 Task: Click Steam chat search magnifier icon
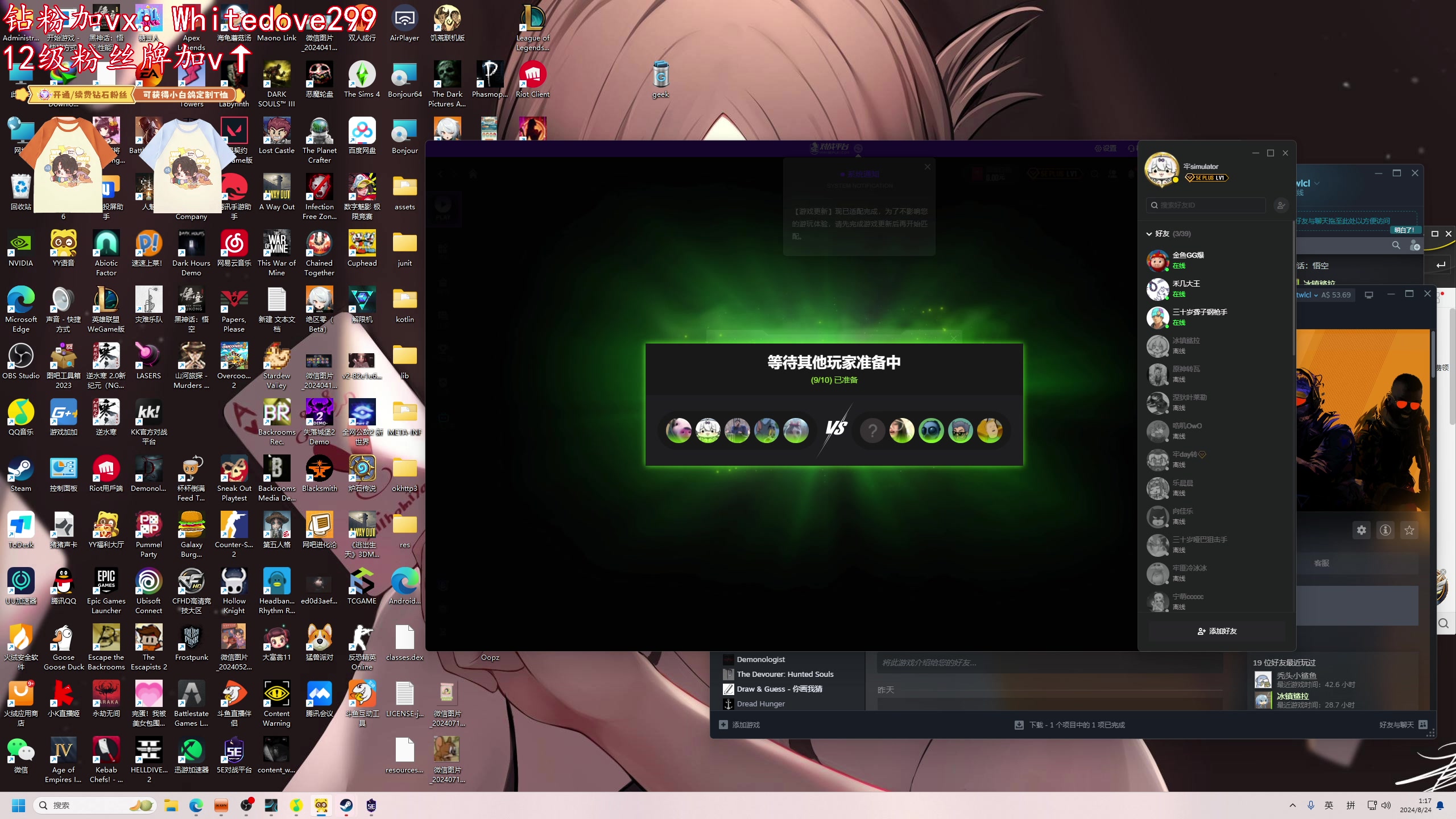click(1396, 245)
